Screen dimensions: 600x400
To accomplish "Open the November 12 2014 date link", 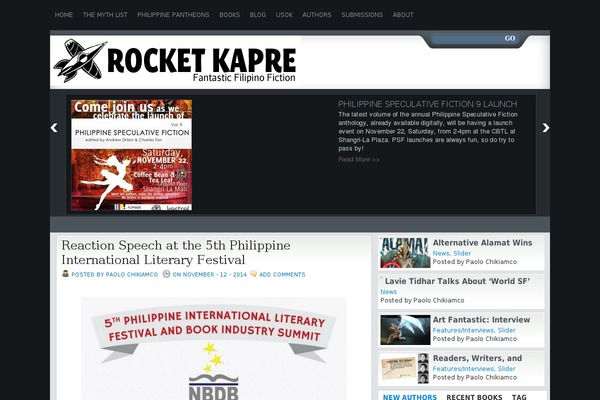I will pos(209,274).
